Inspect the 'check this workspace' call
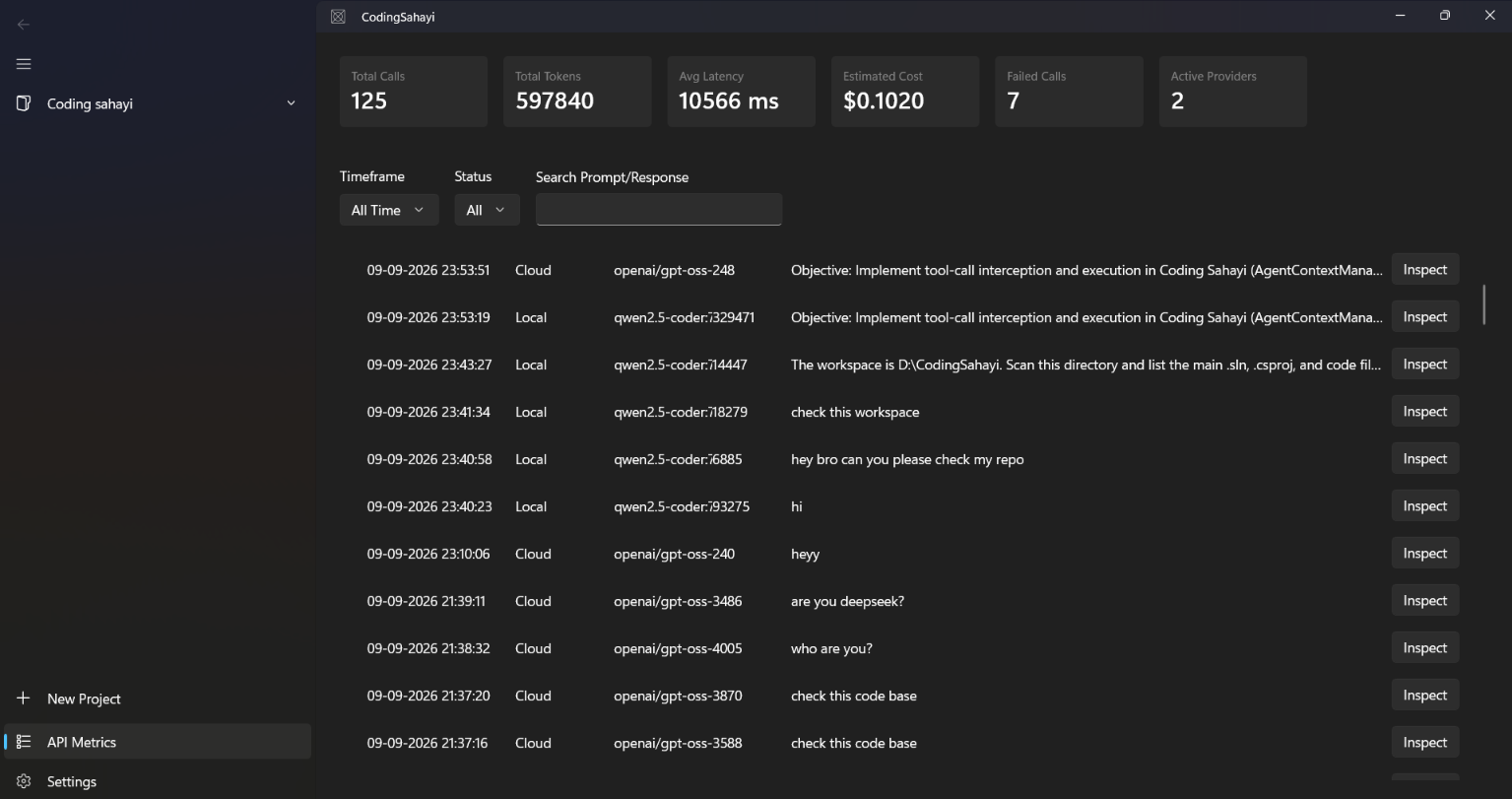 pyautogui.click(x=1424, y=411)
